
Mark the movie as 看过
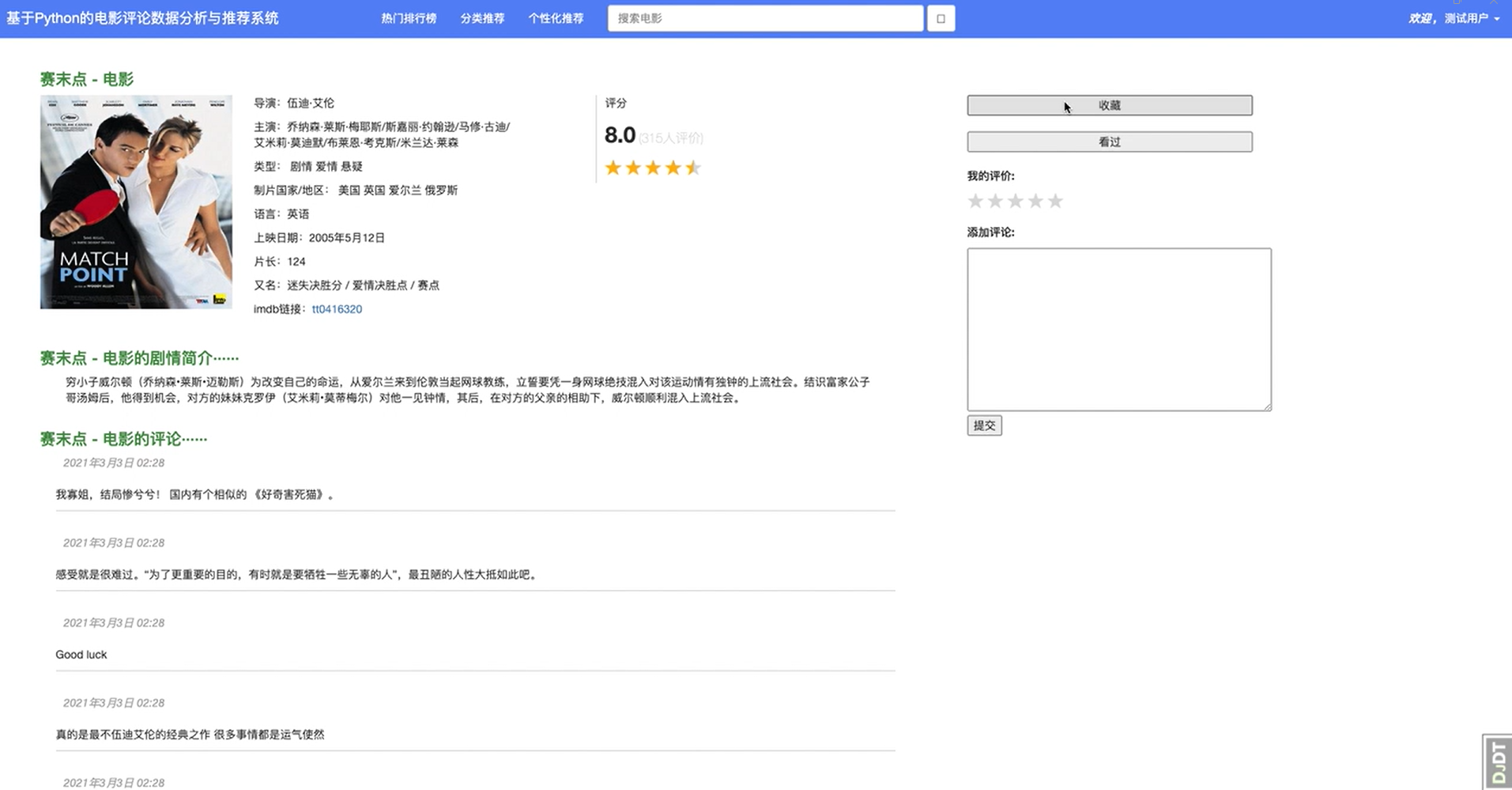click(1110, 142)
